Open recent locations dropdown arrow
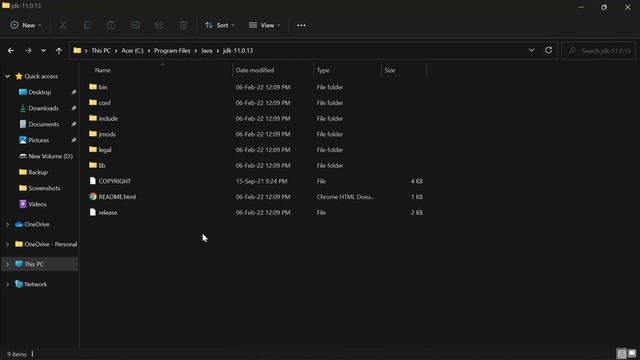The image size is (640, 360). click(43, 51)
